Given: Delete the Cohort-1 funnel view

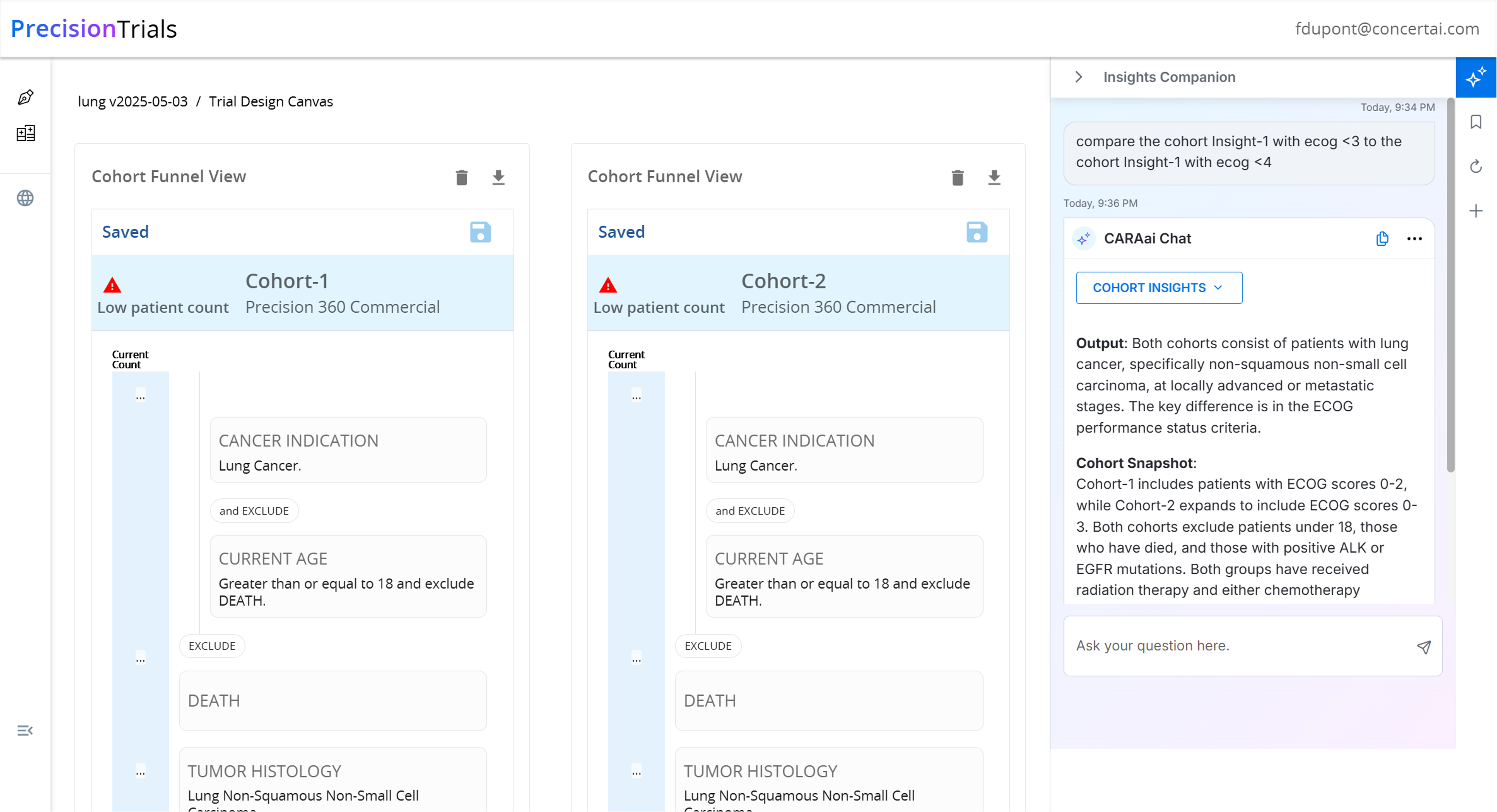Looking at the screenshot, I should [461, 177].
